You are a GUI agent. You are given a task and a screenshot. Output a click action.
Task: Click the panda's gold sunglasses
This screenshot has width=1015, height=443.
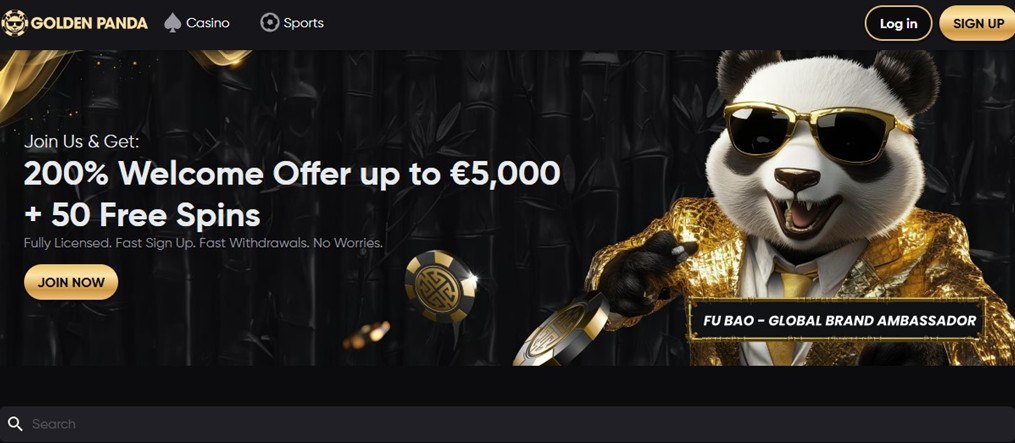click(x=817, y=130)
